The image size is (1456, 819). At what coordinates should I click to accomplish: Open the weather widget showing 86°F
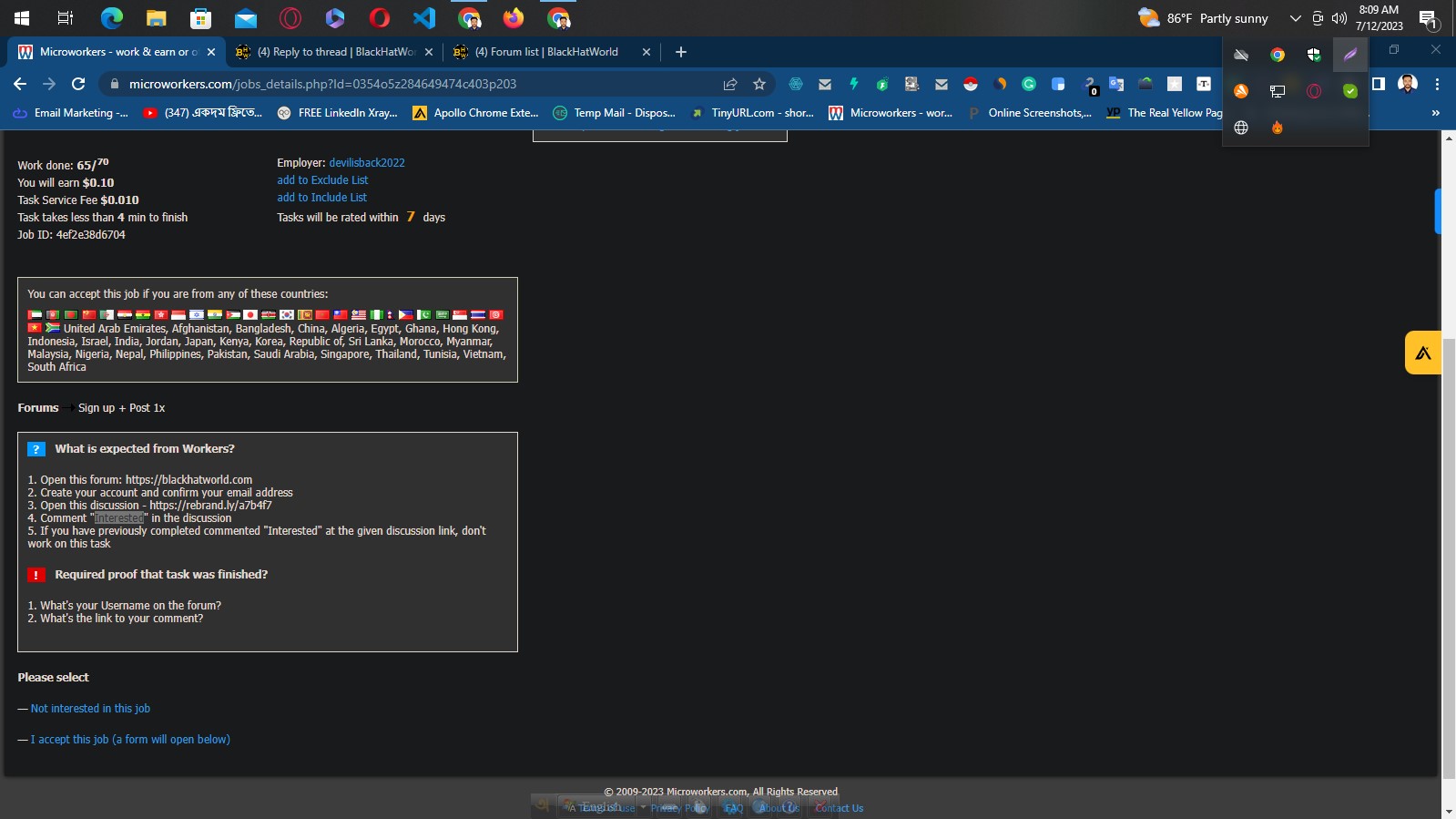pyautogui.click(x=1203, y=18)
